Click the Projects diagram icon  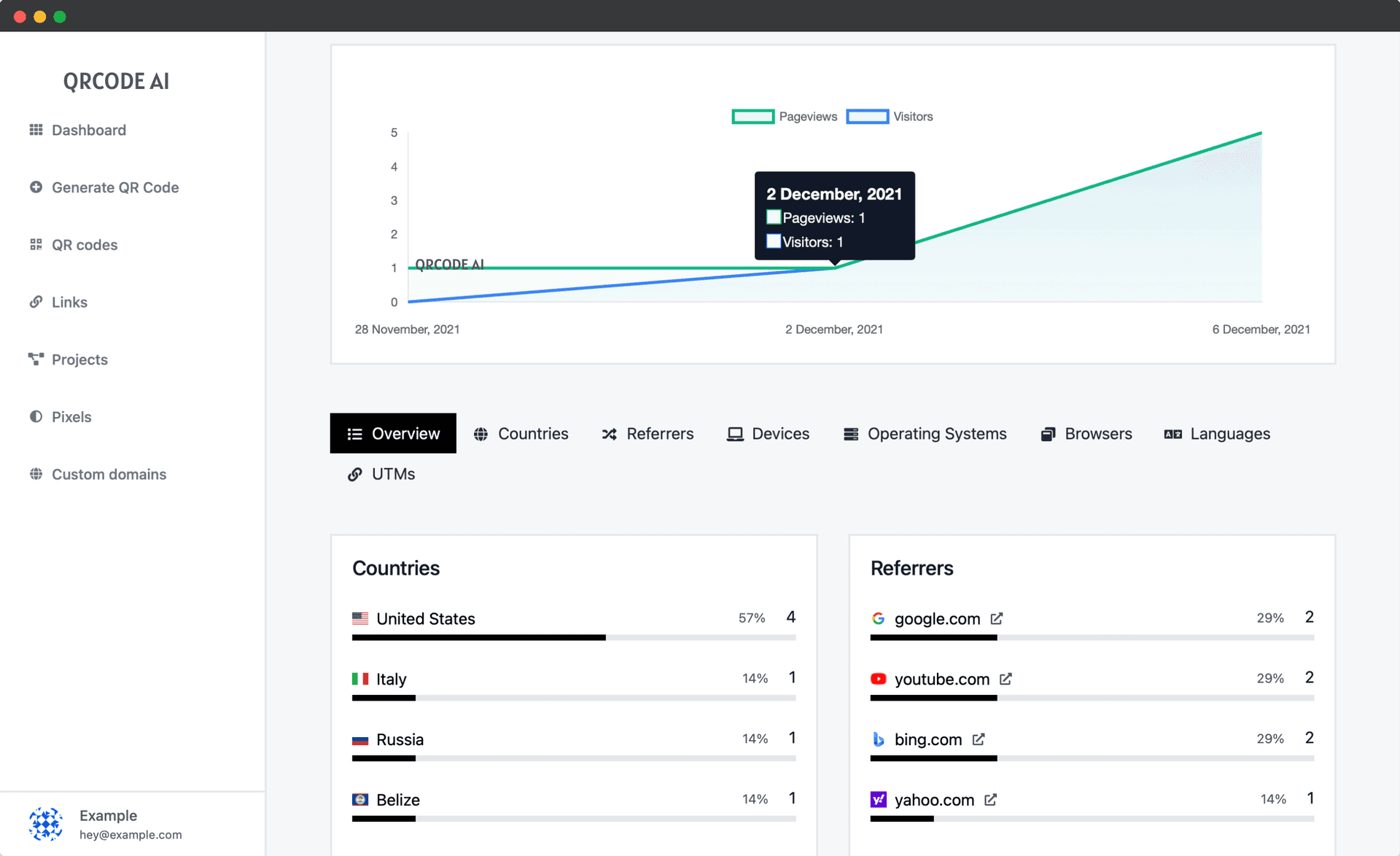36,359
